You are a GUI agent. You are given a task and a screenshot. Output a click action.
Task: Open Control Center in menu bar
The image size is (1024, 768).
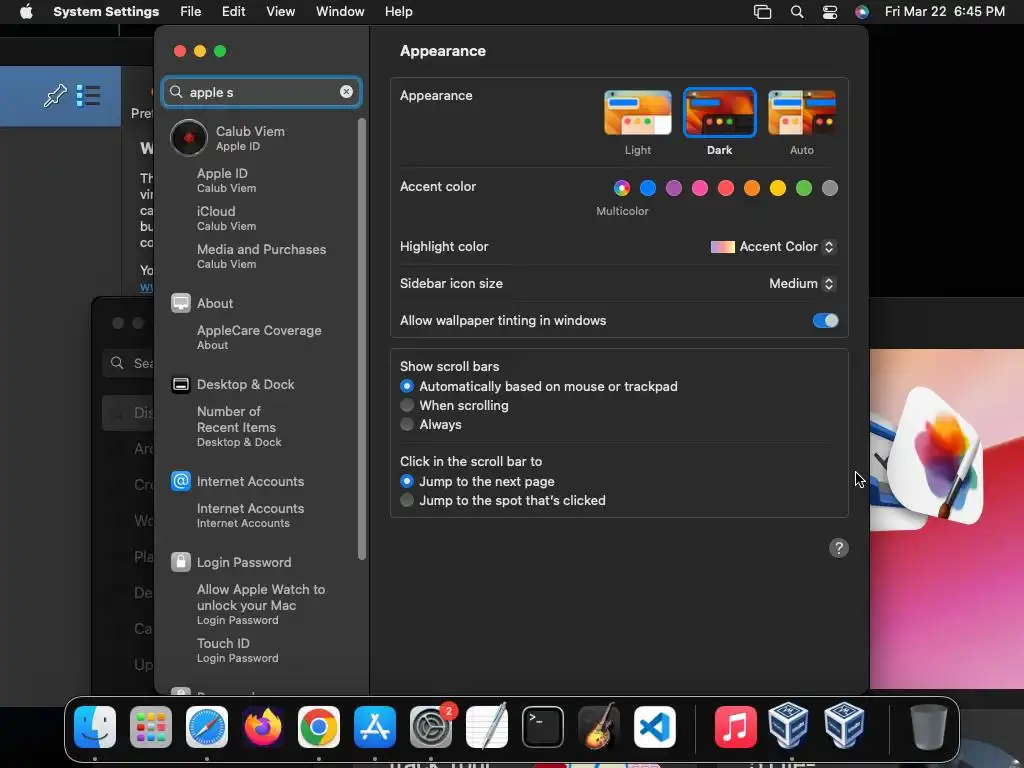(829, 11)
